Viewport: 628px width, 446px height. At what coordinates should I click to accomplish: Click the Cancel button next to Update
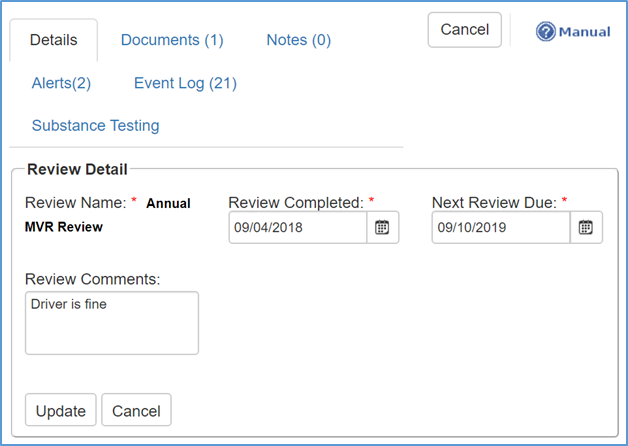tap(136, 411)
